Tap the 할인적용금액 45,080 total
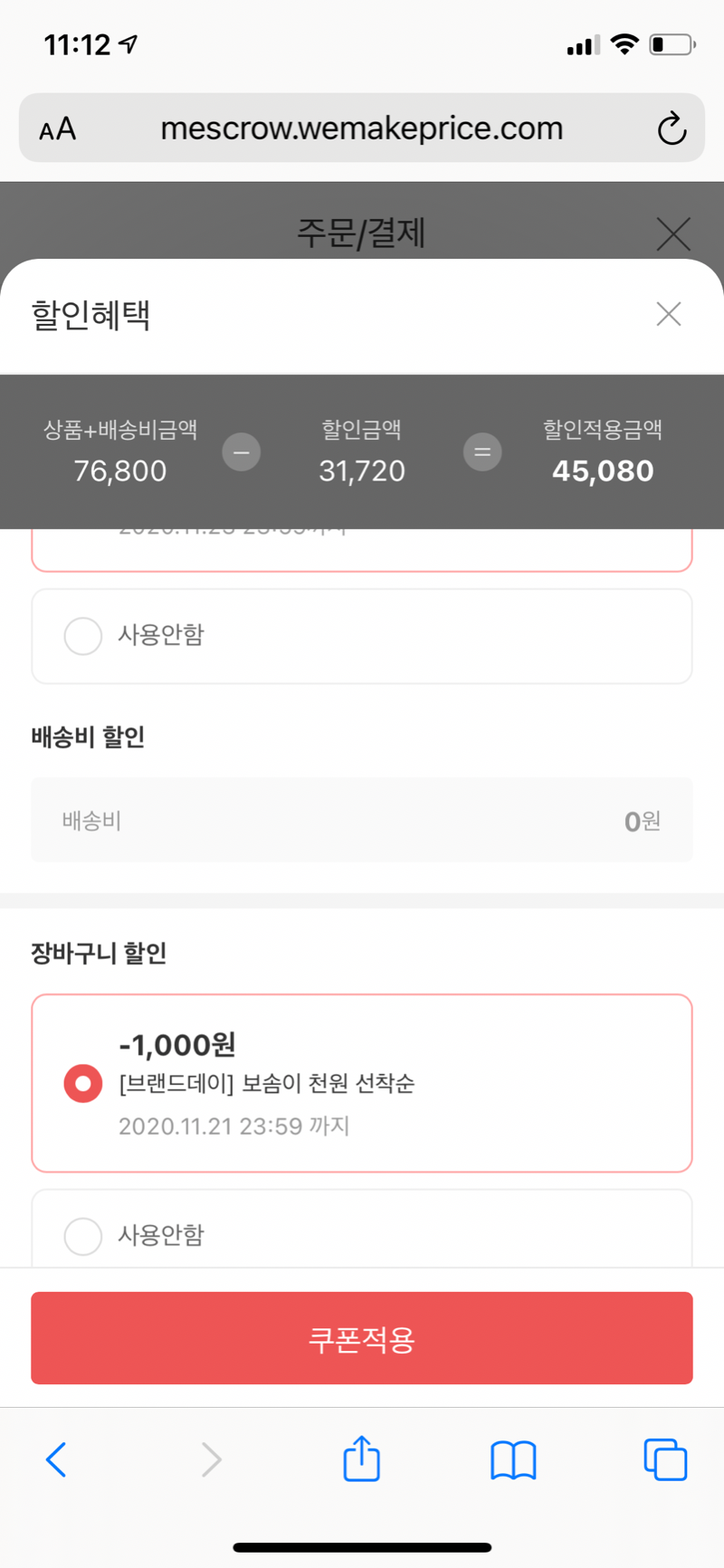The image size is (724, 1568). pos(603,470)
